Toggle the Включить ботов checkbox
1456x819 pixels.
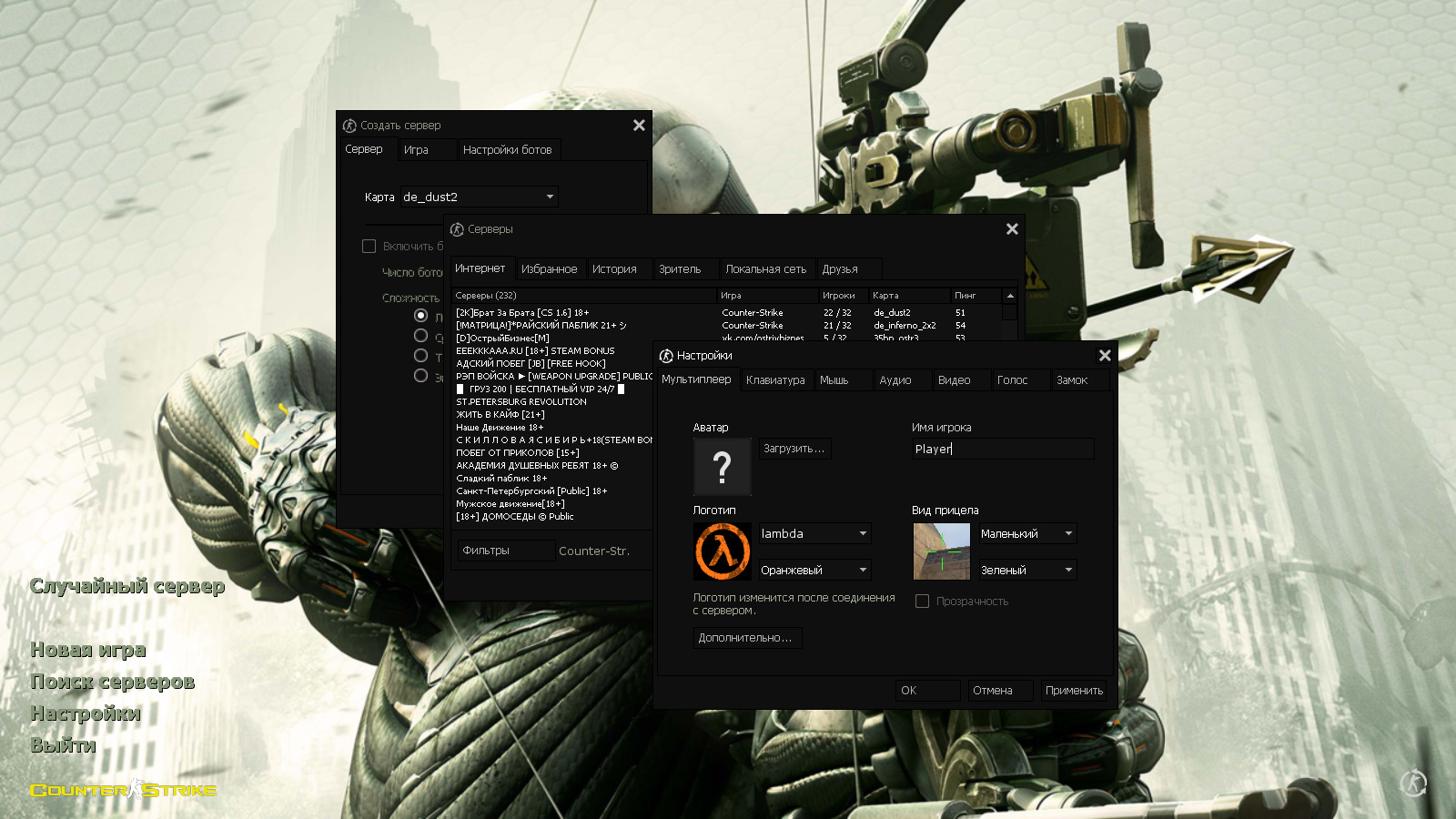(x=369, y=247)
